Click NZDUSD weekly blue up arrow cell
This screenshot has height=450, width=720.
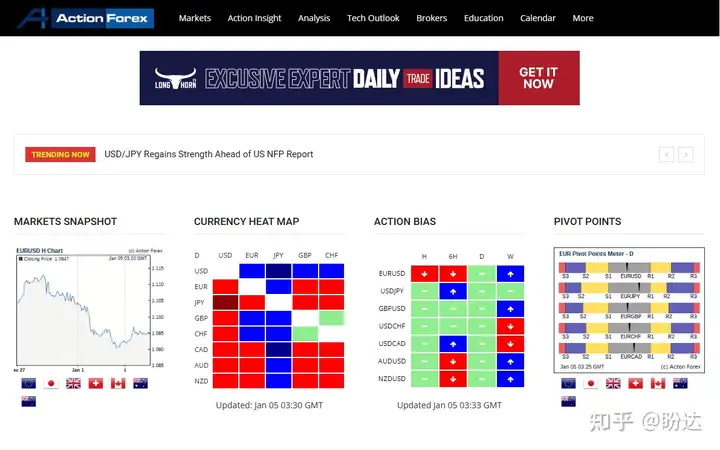(x=510, y=379)
